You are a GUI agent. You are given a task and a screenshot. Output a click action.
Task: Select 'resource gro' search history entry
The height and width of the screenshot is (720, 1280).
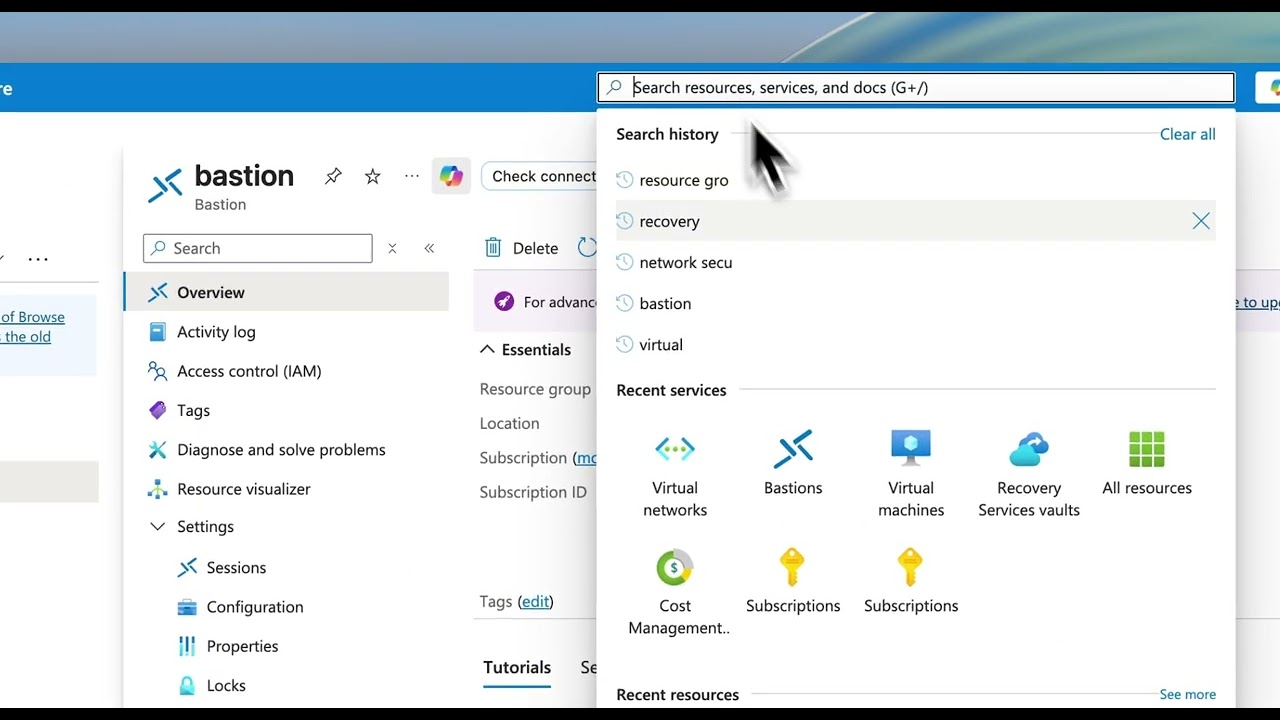coord(915,180)
